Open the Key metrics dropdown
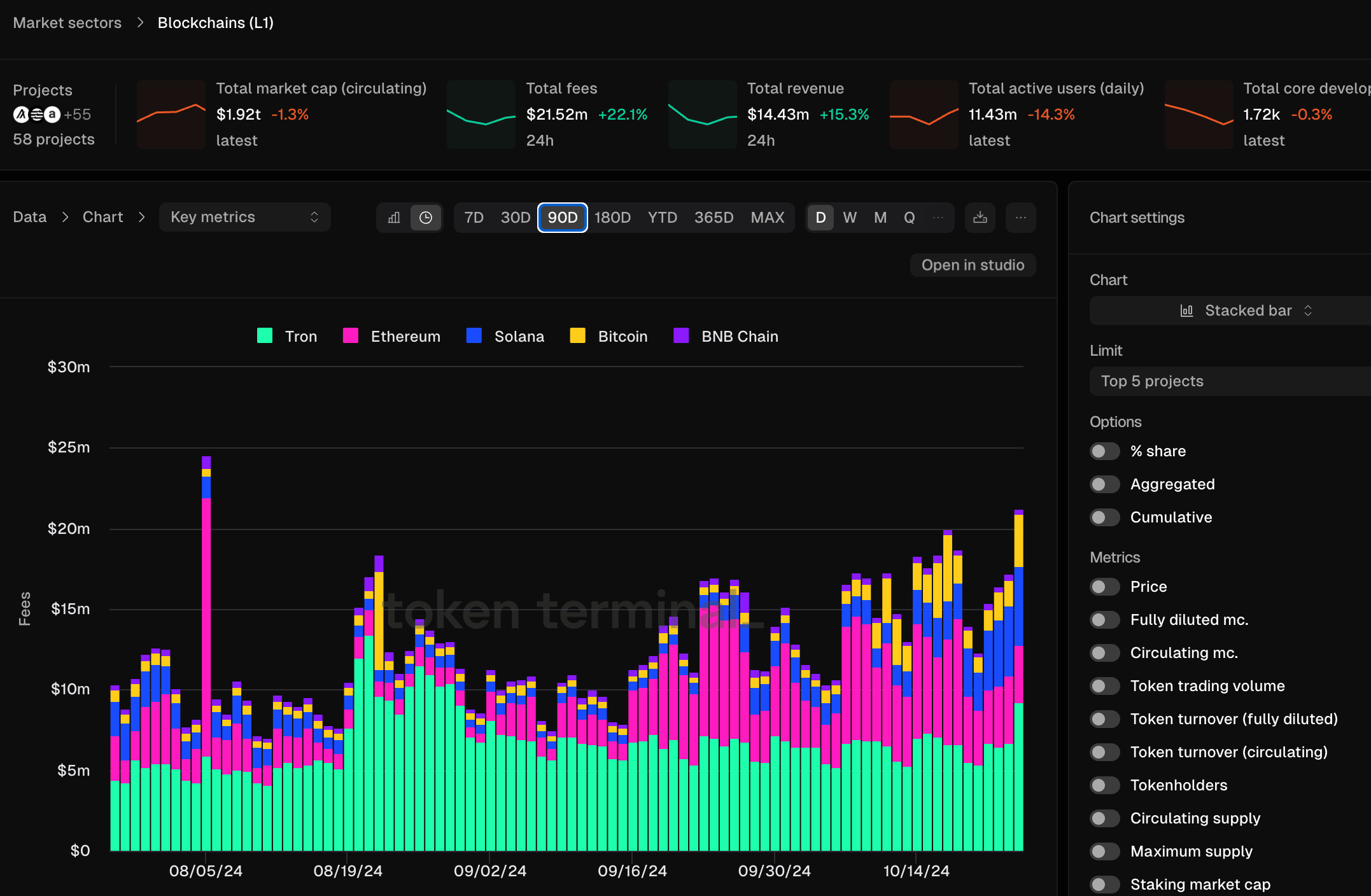1371x896 pixels. (x=244, y=218)
